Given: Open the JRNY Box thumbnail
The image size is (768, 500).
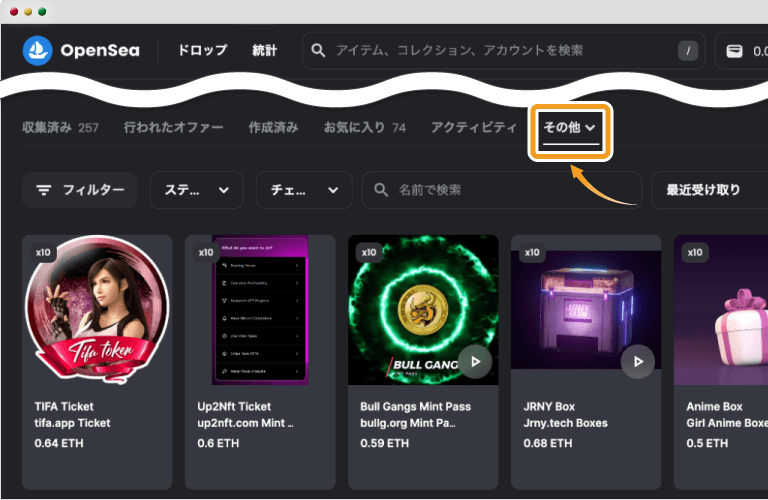Looking at the screenshot, I should coord(586,310).
